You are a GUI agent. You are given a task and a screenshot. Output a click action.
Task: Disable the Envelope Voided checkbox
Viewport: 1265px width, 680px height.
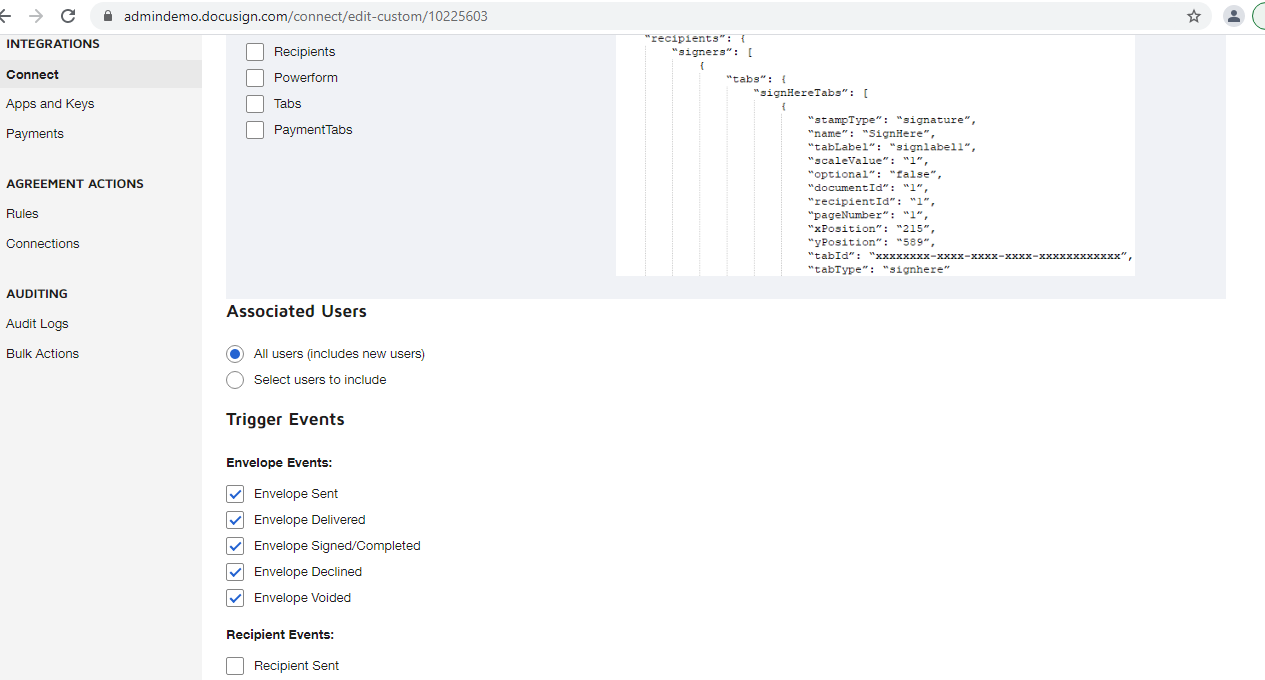tap(235, 598)
